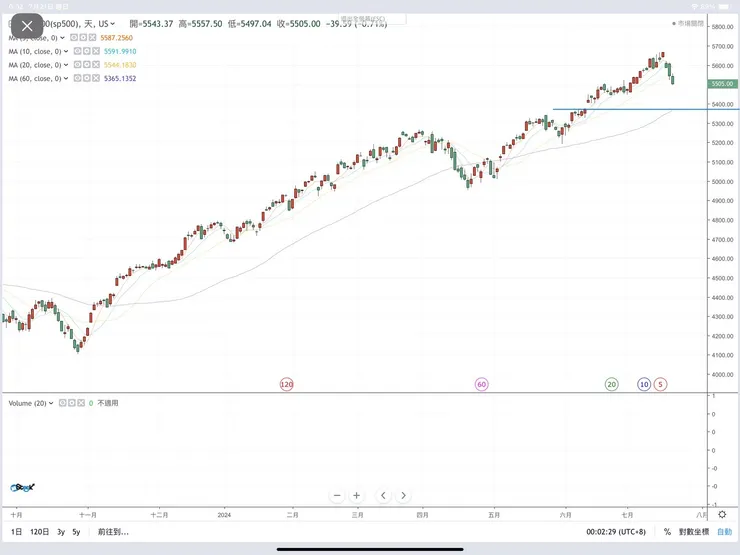Click the 開=5543.37 open price value
Viewport: 740px width, 555px height.
151,24
